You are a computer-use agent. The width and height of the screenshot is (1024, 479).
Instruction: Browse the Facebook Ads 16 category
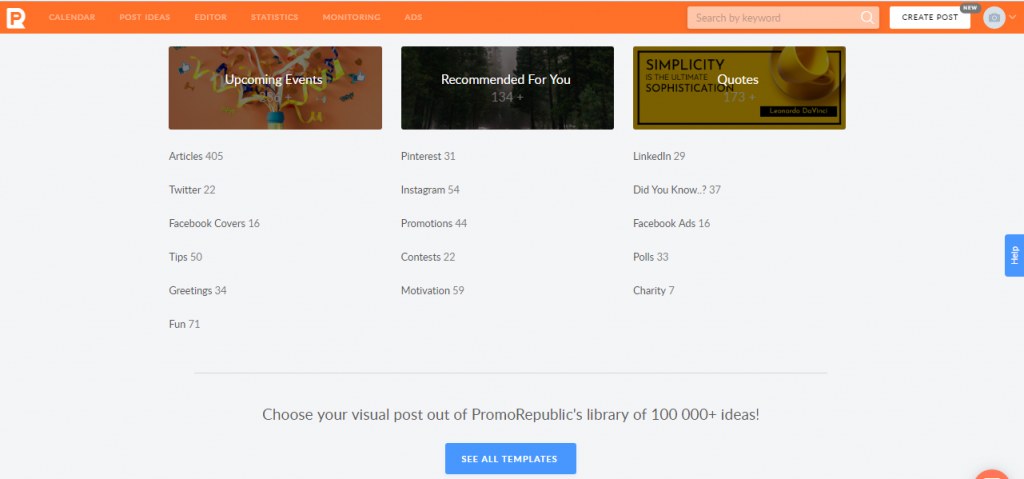click(671, 223)
